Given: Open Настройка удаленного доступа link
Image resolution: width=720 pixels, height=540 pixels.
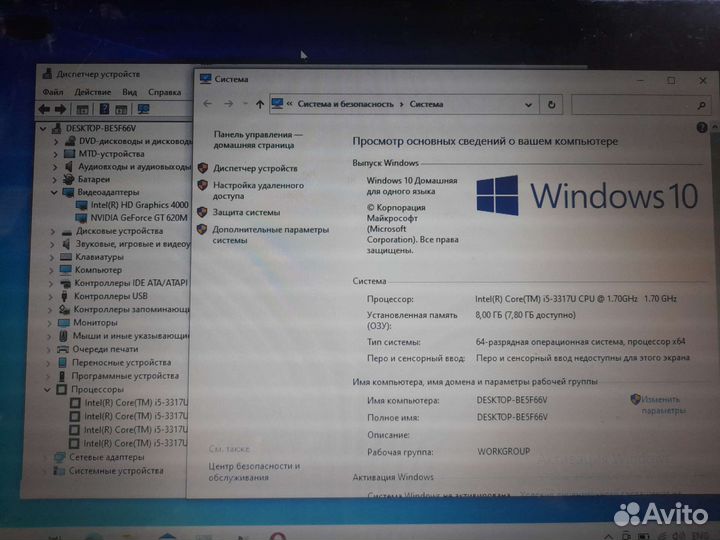Looking at the screenshot, I should click(258, 191).
